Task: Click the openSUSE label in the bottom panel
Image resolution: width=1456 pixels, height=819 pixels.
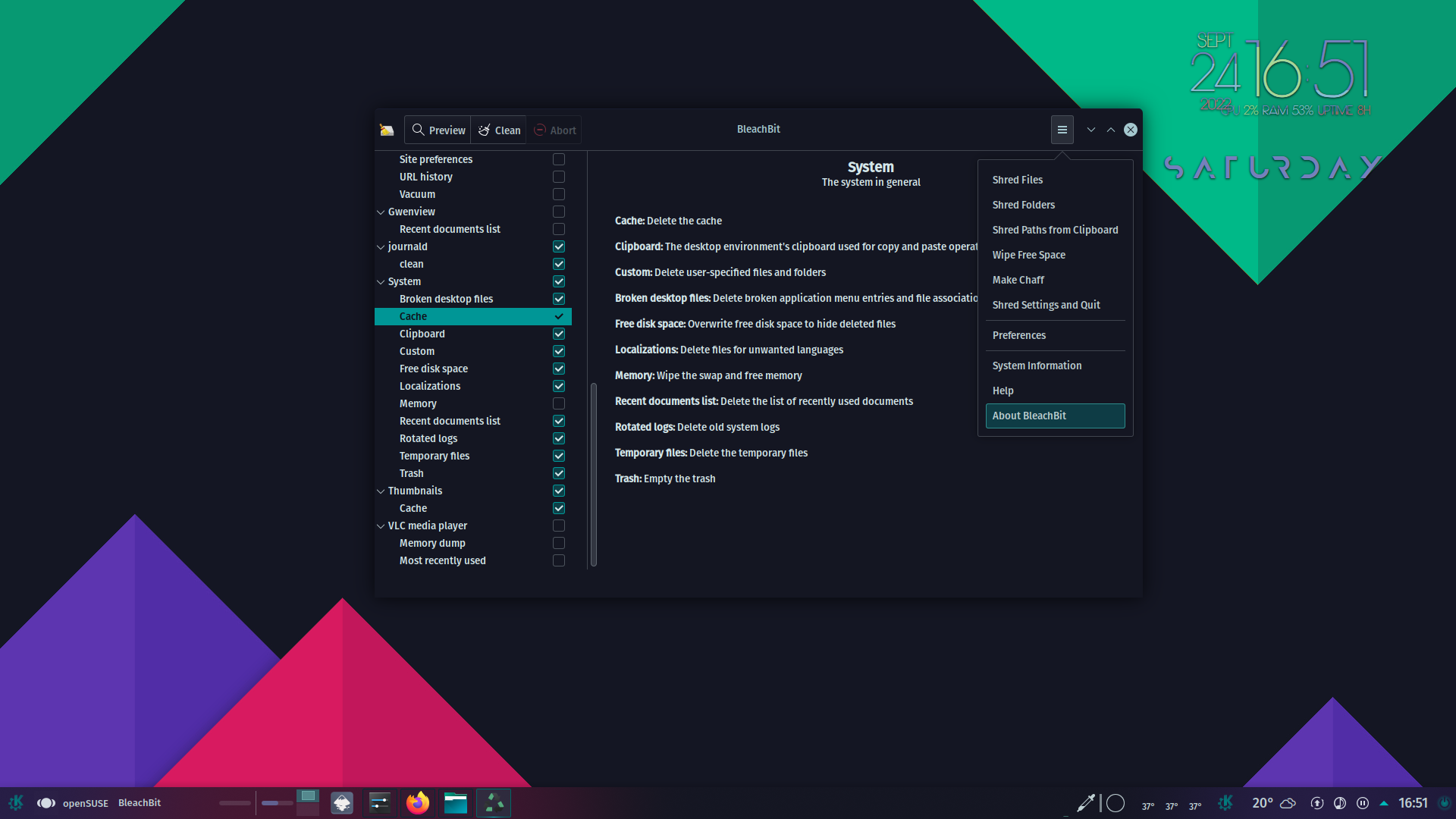Action: click(86, 803)
